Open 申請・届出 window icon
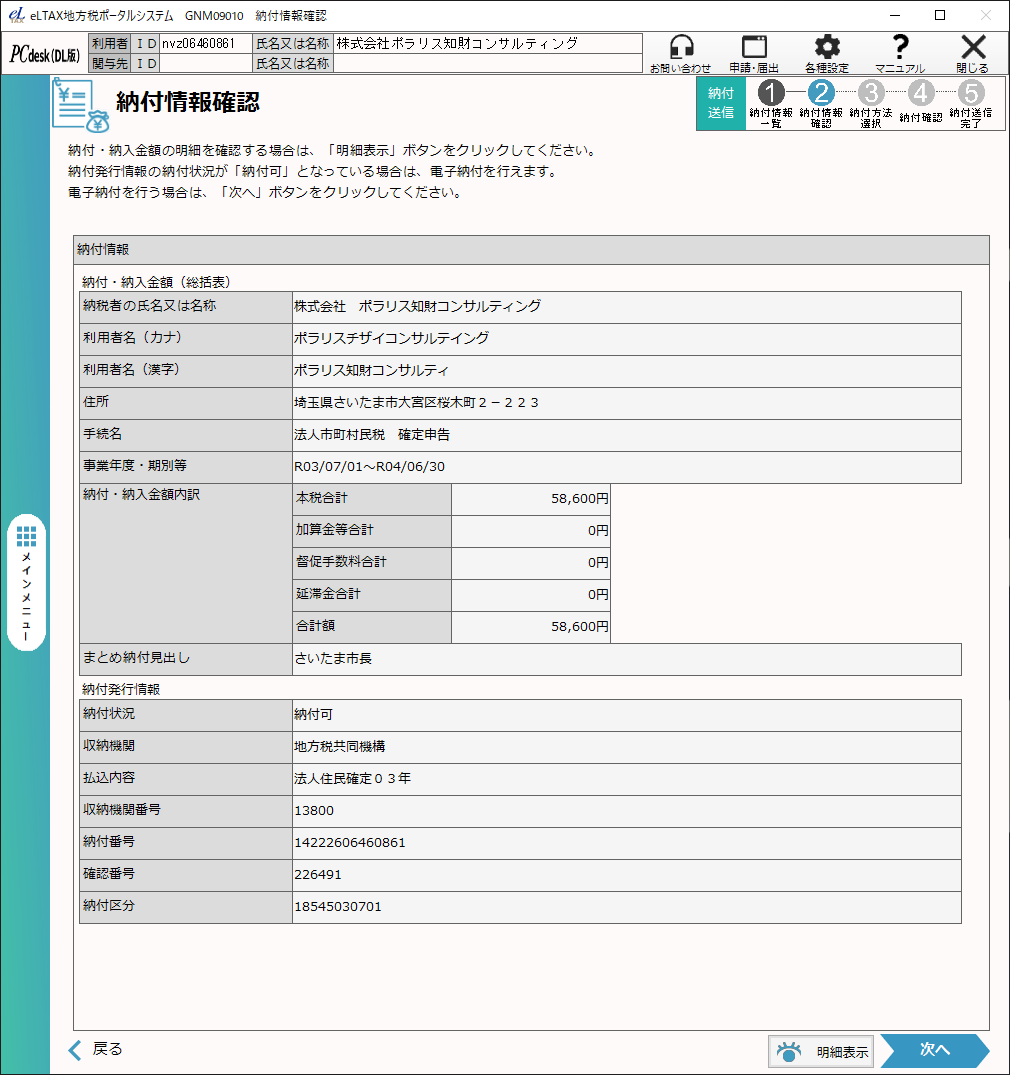 pos(754,53)
